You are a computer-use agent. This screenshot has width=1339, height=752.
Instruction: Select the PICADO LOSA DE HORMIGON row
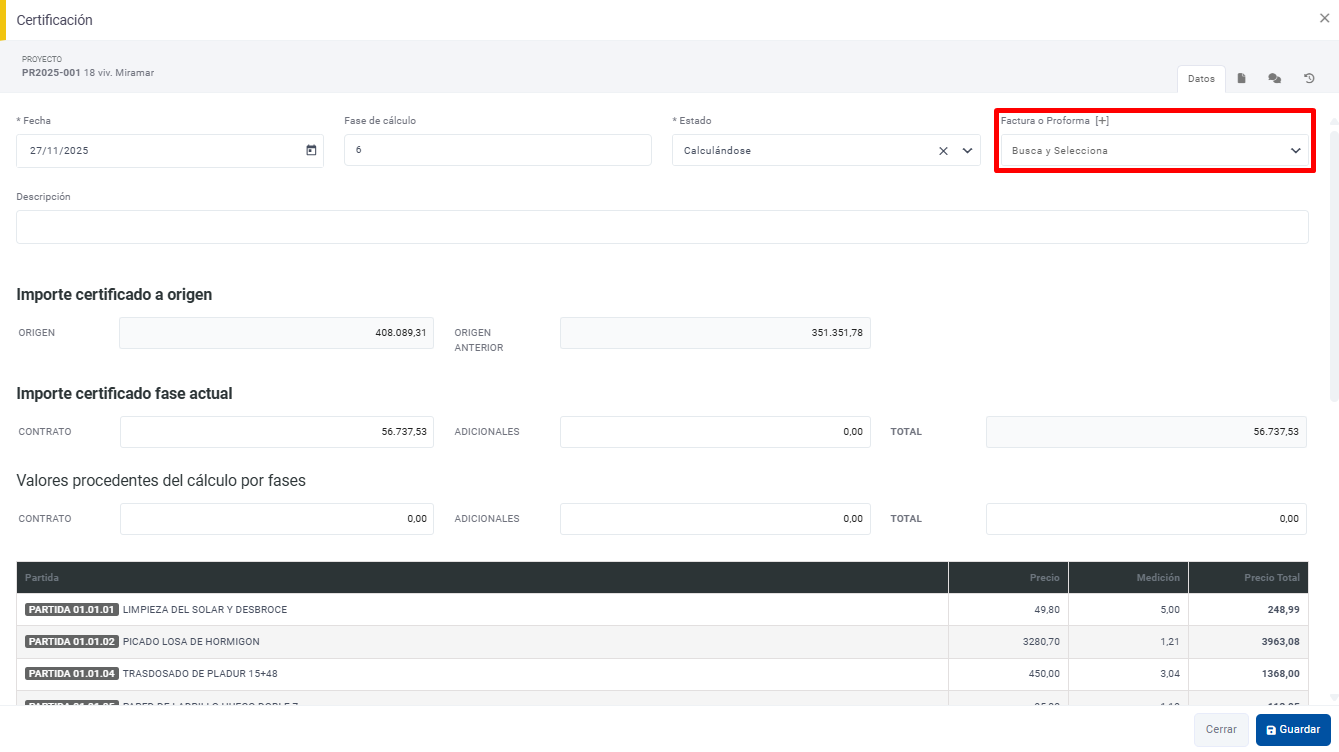click(x=482, y=642)
